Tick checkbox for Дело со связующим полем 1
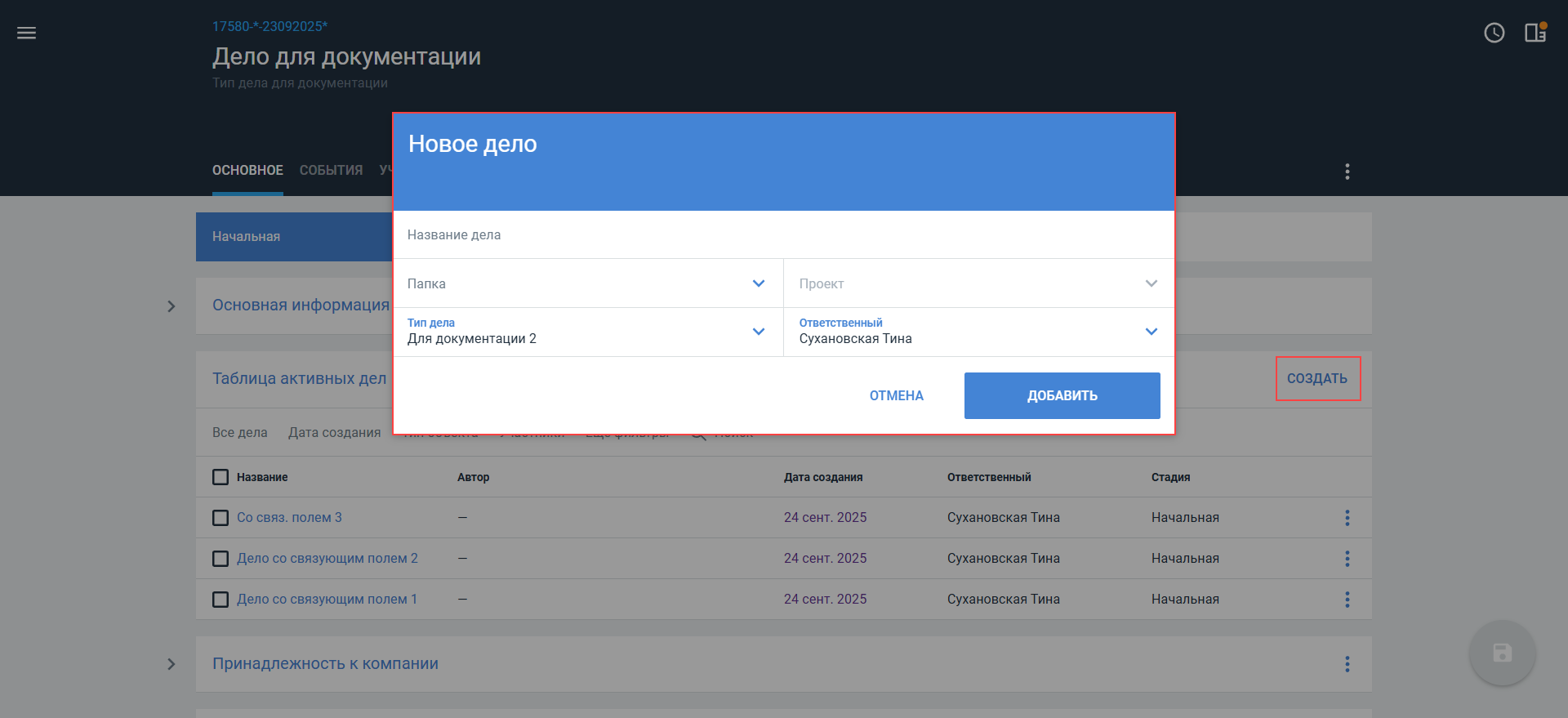Viewport: 1568px width, 718px height. pyautogui.click(x=220, y=600)
